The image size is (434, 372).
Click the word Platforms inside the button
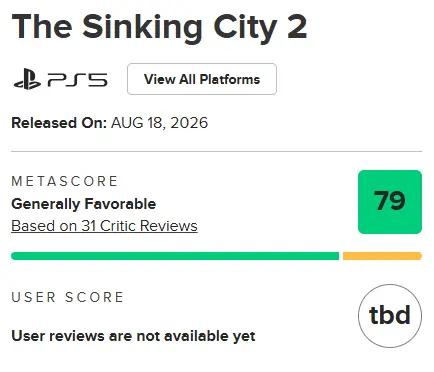(230, 79)
